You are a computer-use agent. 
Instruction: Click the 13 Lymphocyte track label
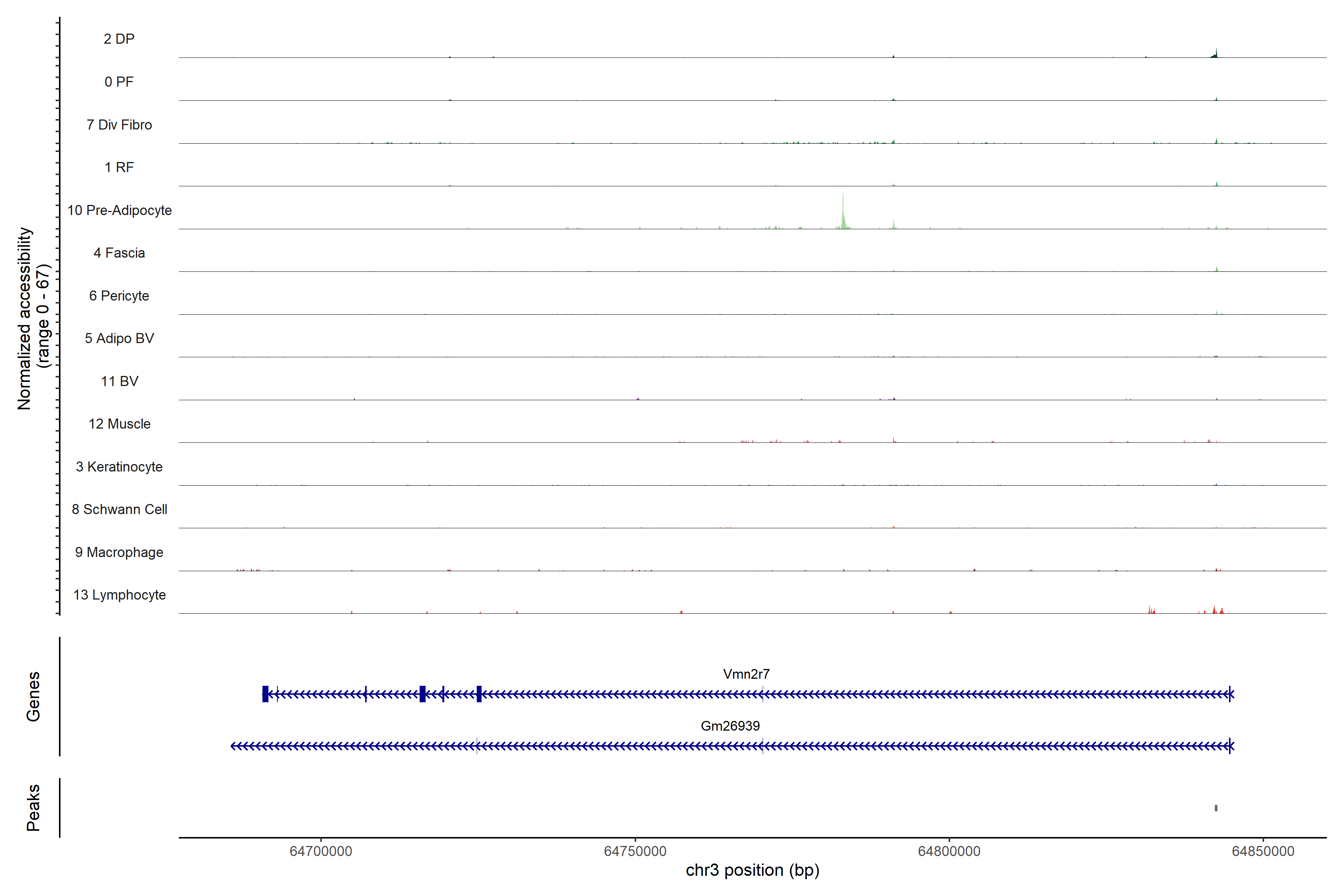tap(119, 595)
